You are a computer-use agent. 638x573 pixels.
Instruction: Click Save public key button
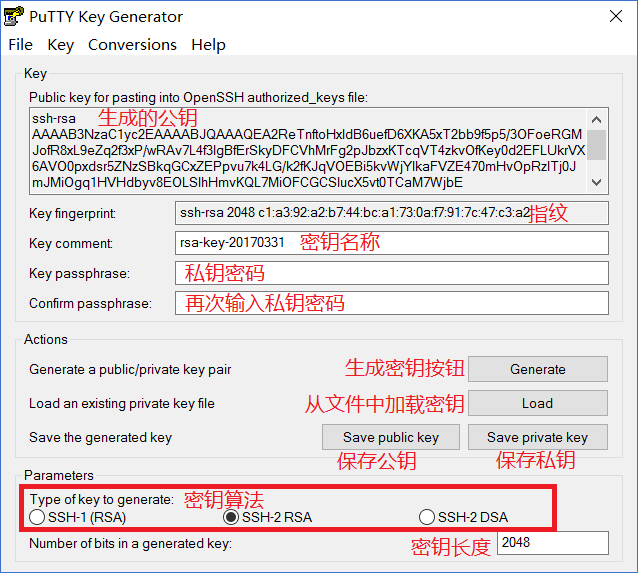[391, 437]
